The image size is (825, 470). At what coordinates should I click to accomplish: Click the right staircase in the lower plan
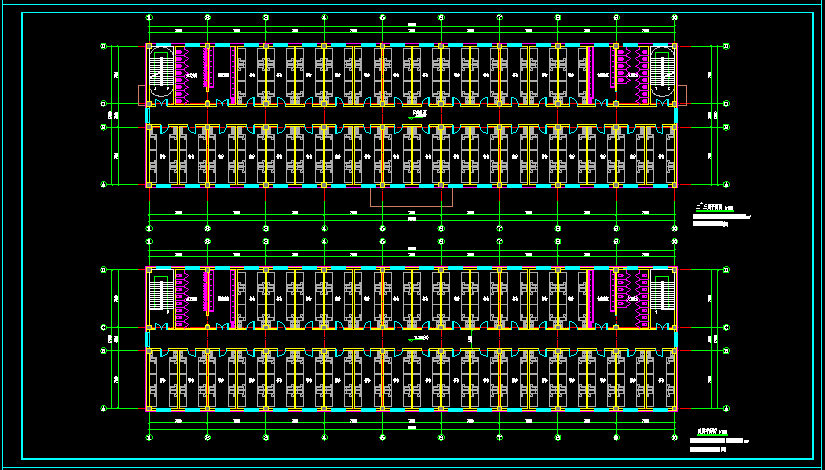tap(662, 294)
